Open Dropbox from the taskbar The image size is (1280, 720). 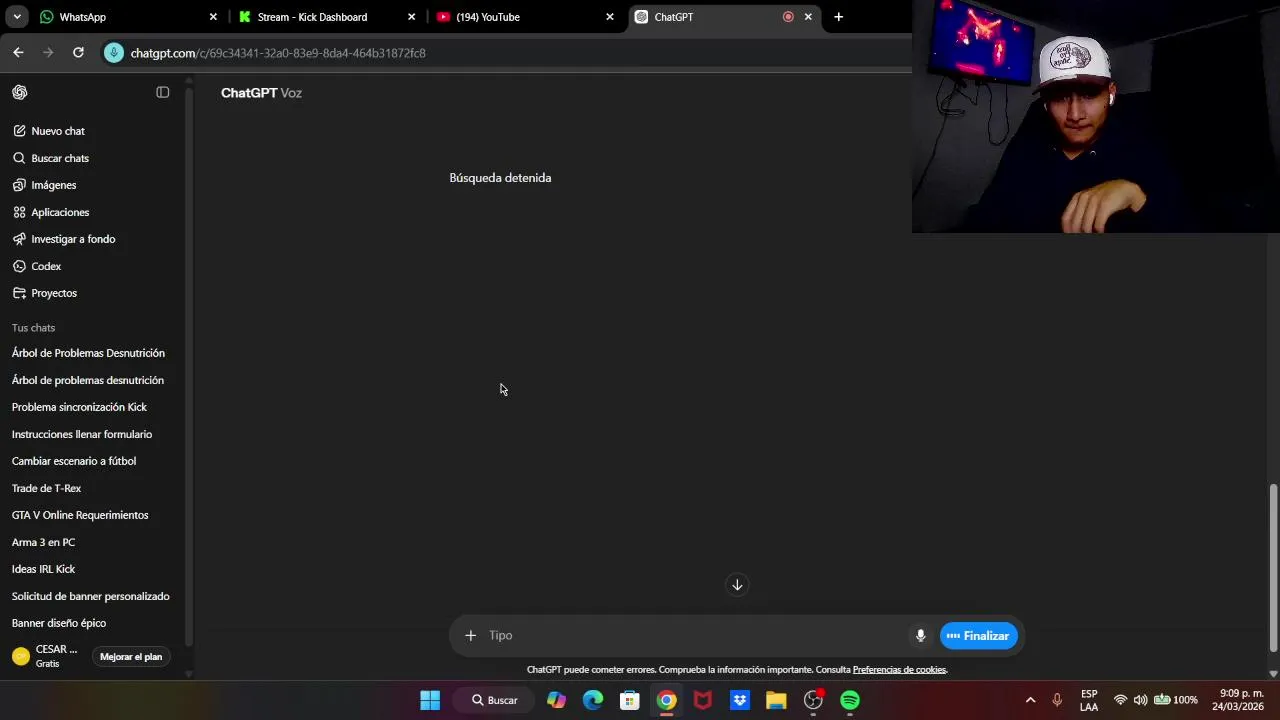[740, 700]
